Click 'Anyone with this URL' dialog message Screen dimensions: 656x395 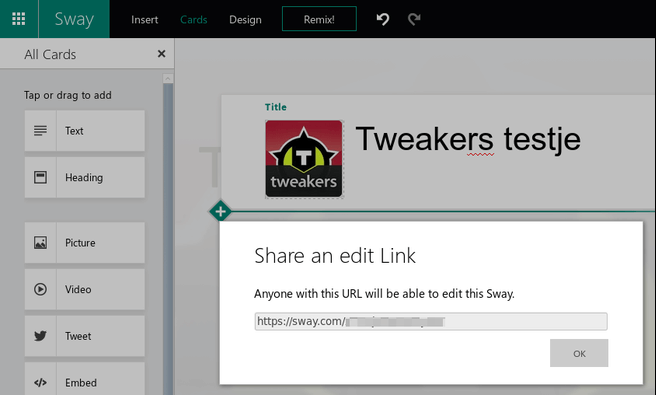[384, 294]
